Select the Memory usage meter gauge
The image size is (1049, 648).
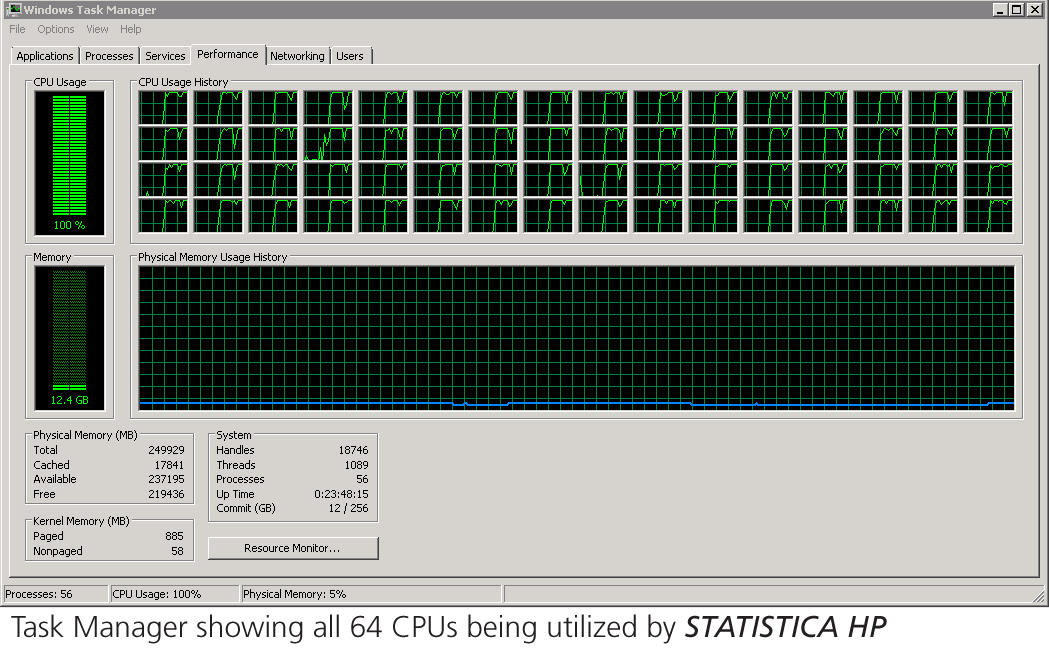coord(68,335)
